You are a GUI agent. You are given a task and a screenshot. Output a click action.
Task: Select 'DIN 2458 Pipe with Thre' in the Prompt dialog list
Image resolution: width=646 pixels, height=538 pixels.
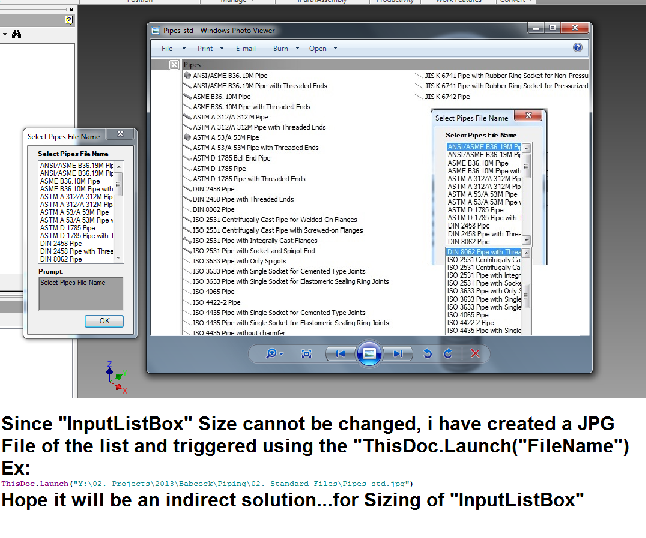coord(77,251)
